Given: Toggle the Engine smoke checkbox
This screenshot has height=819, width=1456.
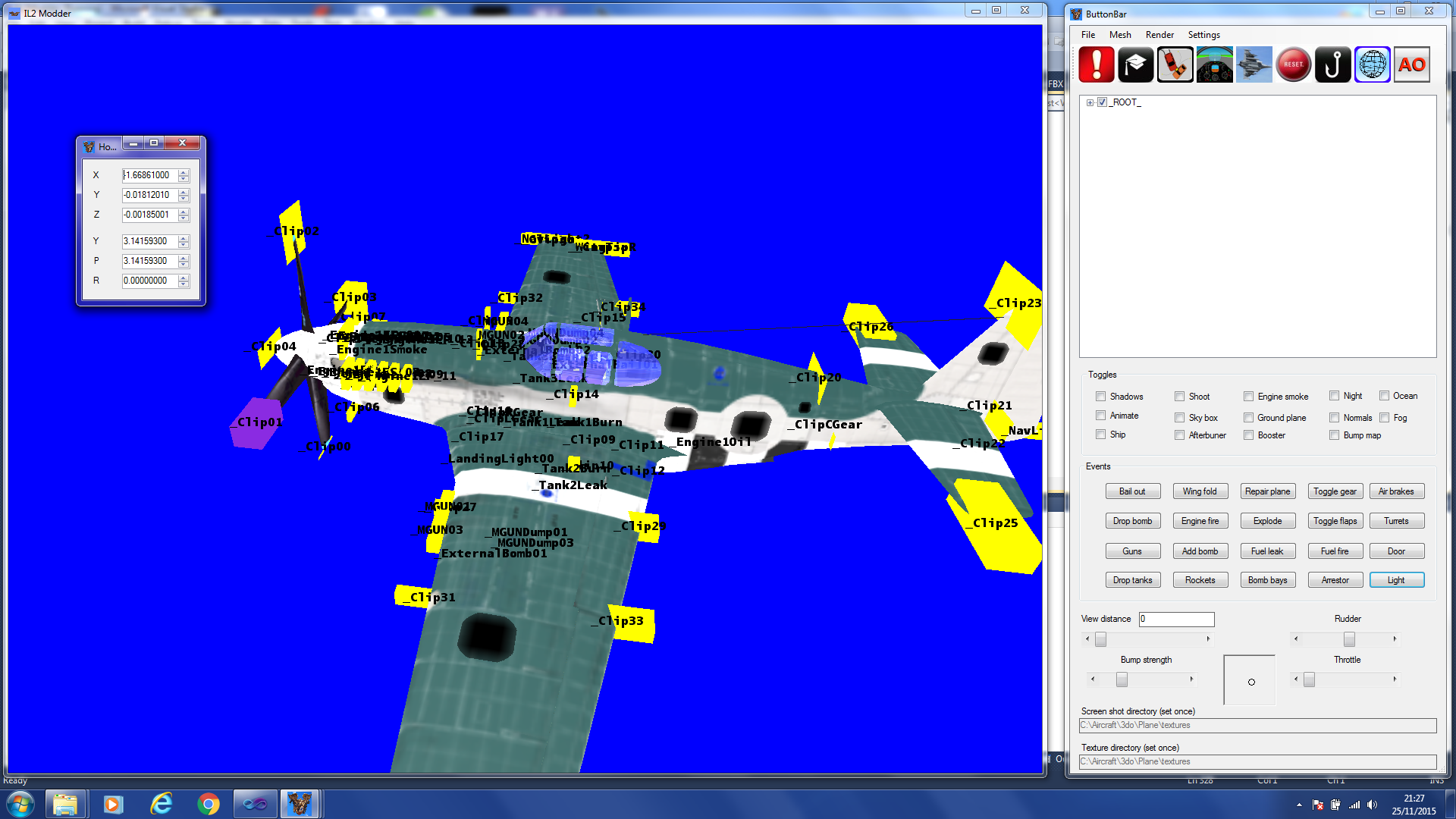Looking at the screenshot, I should pyautogui.click(x=1248, y=397).
